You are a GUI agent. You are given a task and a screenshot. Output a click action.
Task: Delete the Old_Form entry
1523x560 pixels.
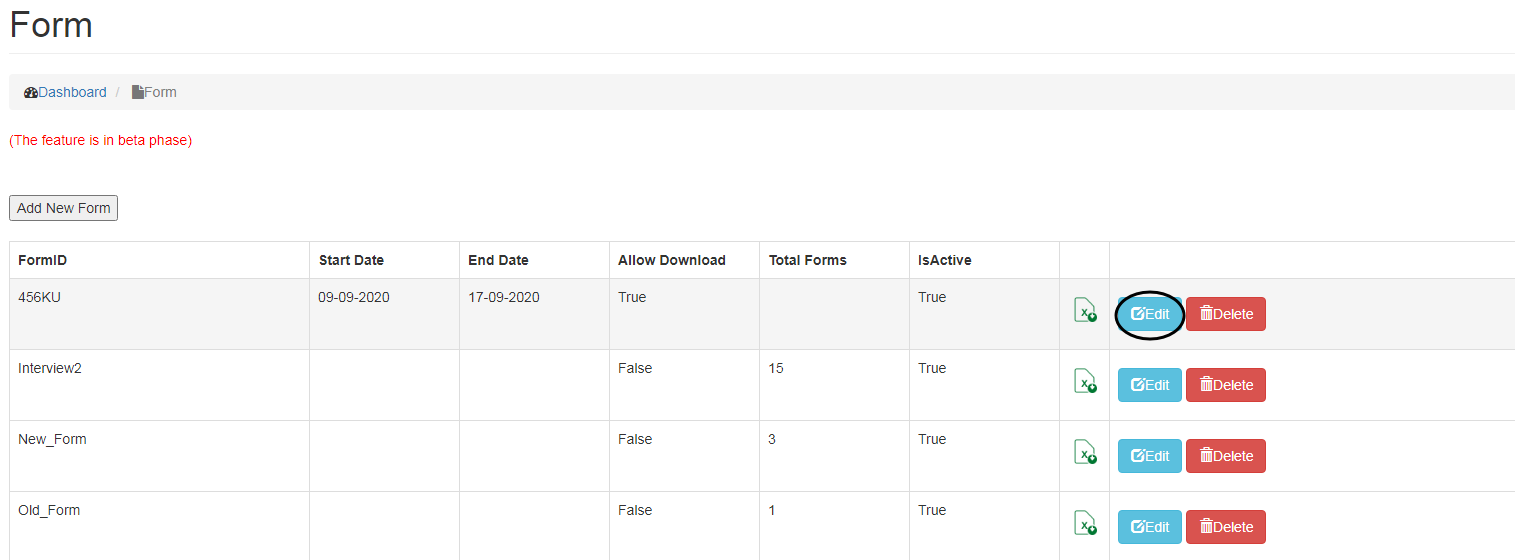[x=1225, y=527]
